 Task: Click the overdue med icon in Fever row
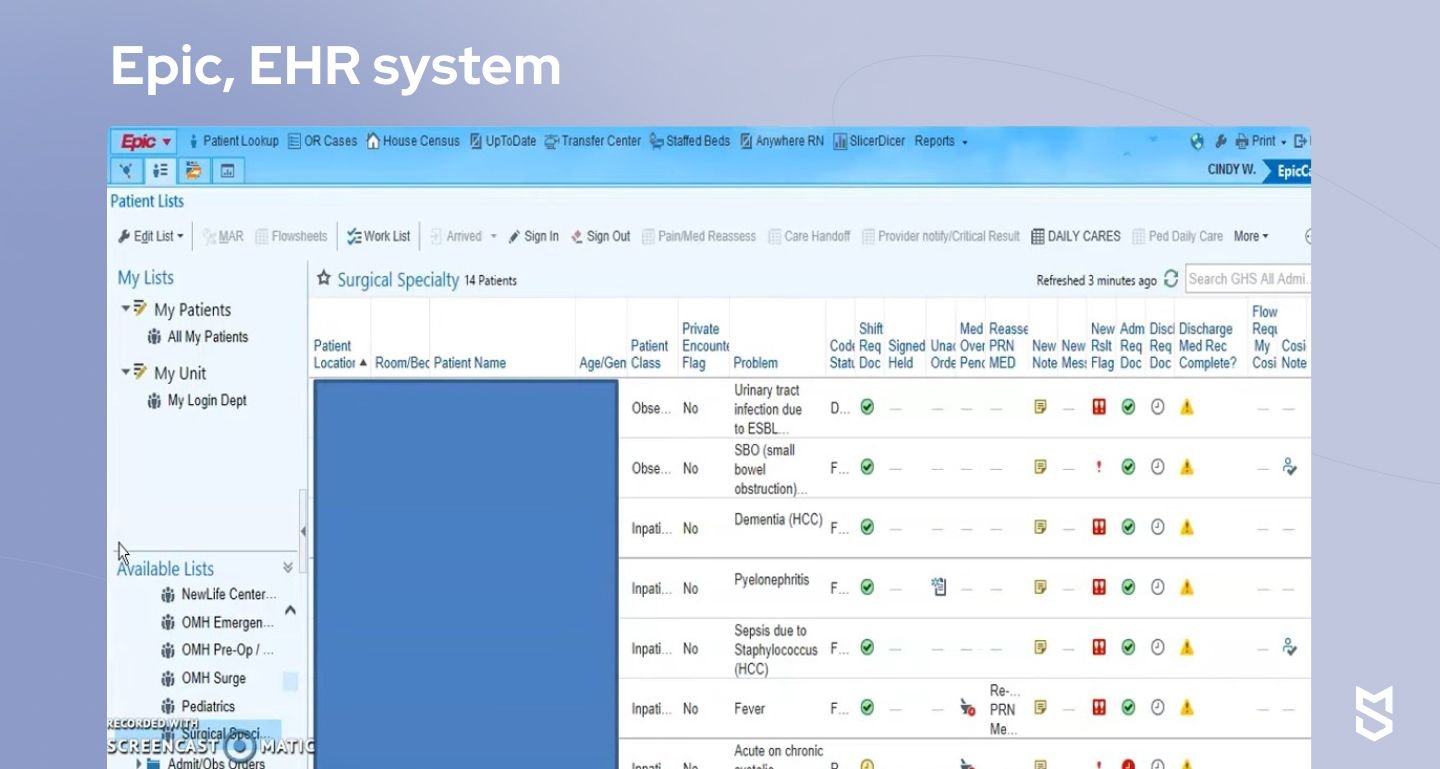(x=968, y=707)
